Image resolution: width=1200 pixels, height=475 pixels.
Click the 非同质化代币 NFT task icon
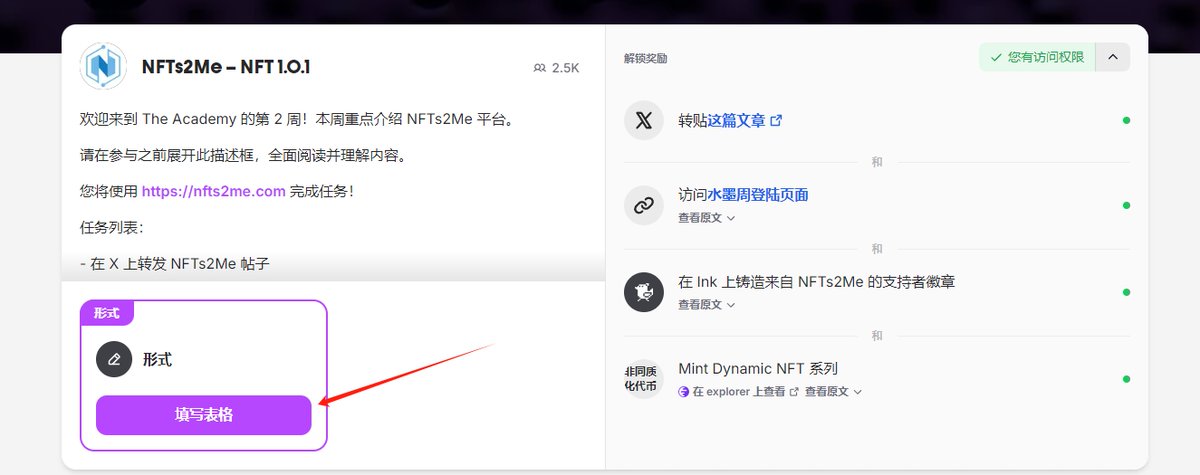644,379
